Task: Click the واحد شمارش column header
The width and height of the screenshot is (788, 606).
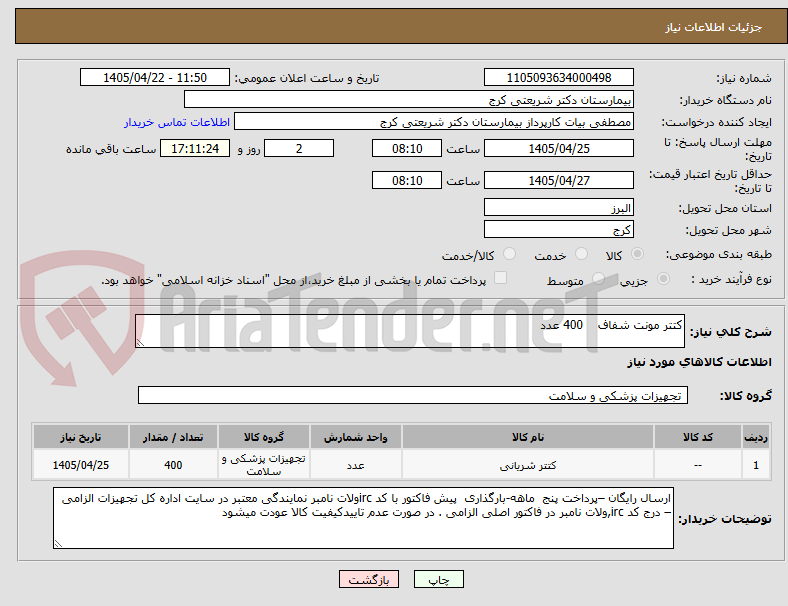Action: click(x=356, y=437)
